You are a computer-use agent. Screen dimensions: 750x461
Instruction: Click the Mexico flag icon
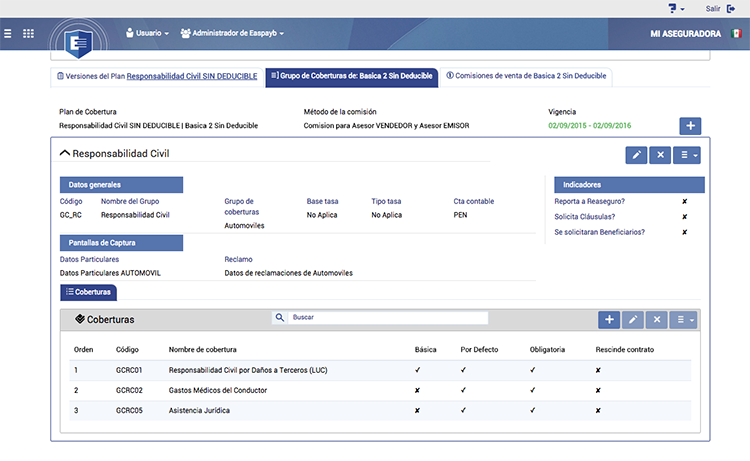point(736,33)
